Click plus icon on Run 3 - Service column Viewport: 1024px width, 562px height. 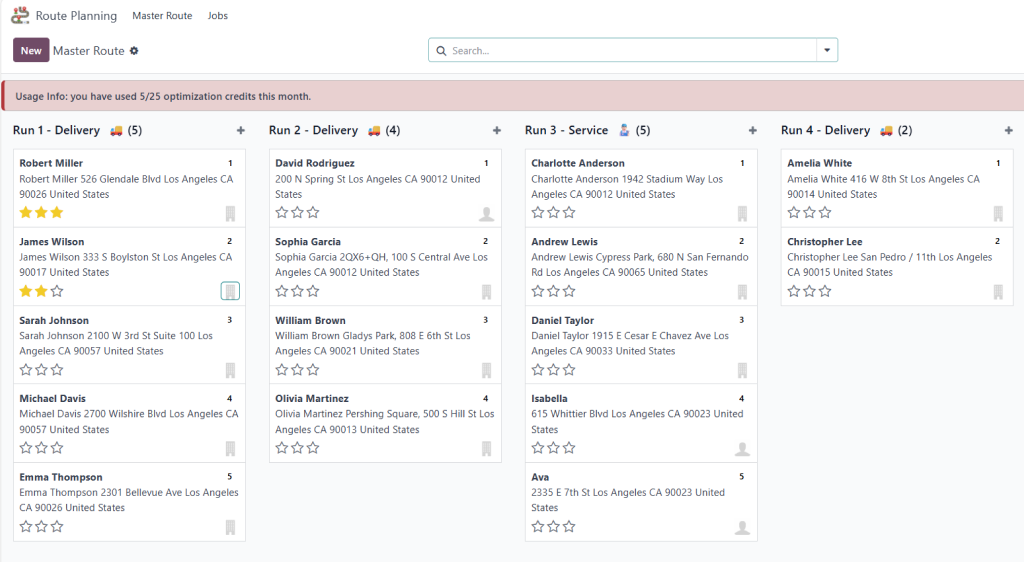point(753,131)
